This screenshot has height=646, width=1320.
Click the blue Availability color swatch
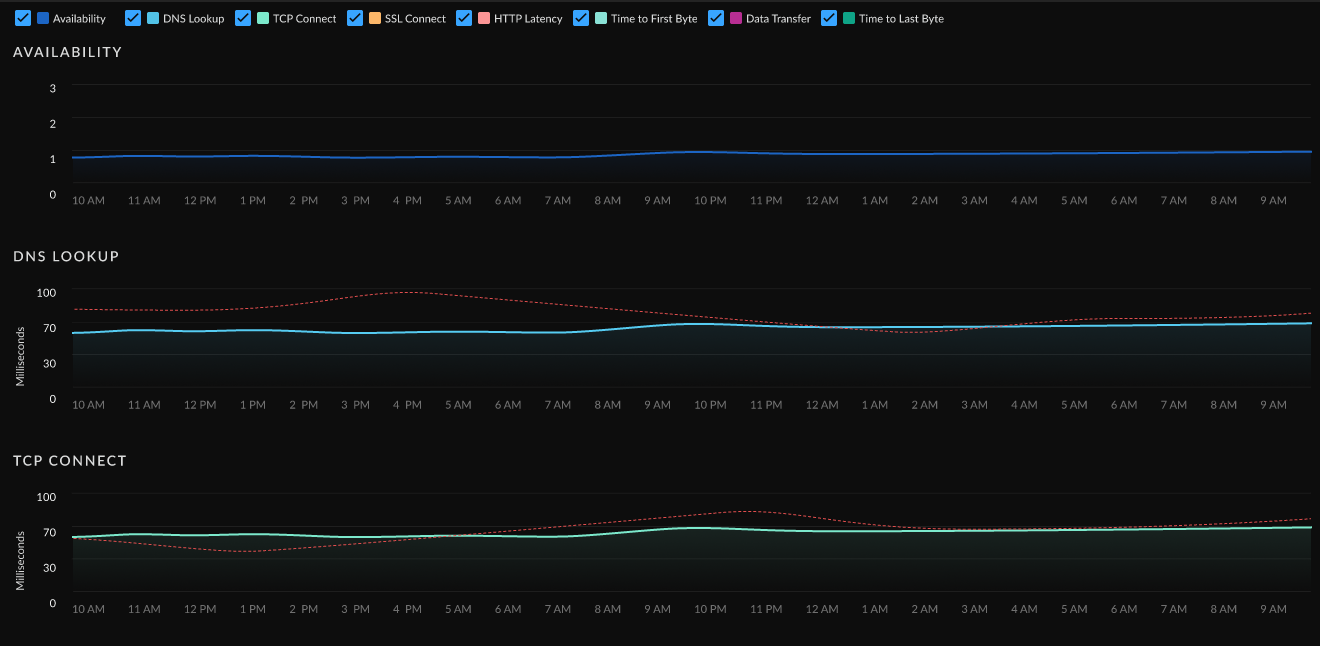coord(43,18)
